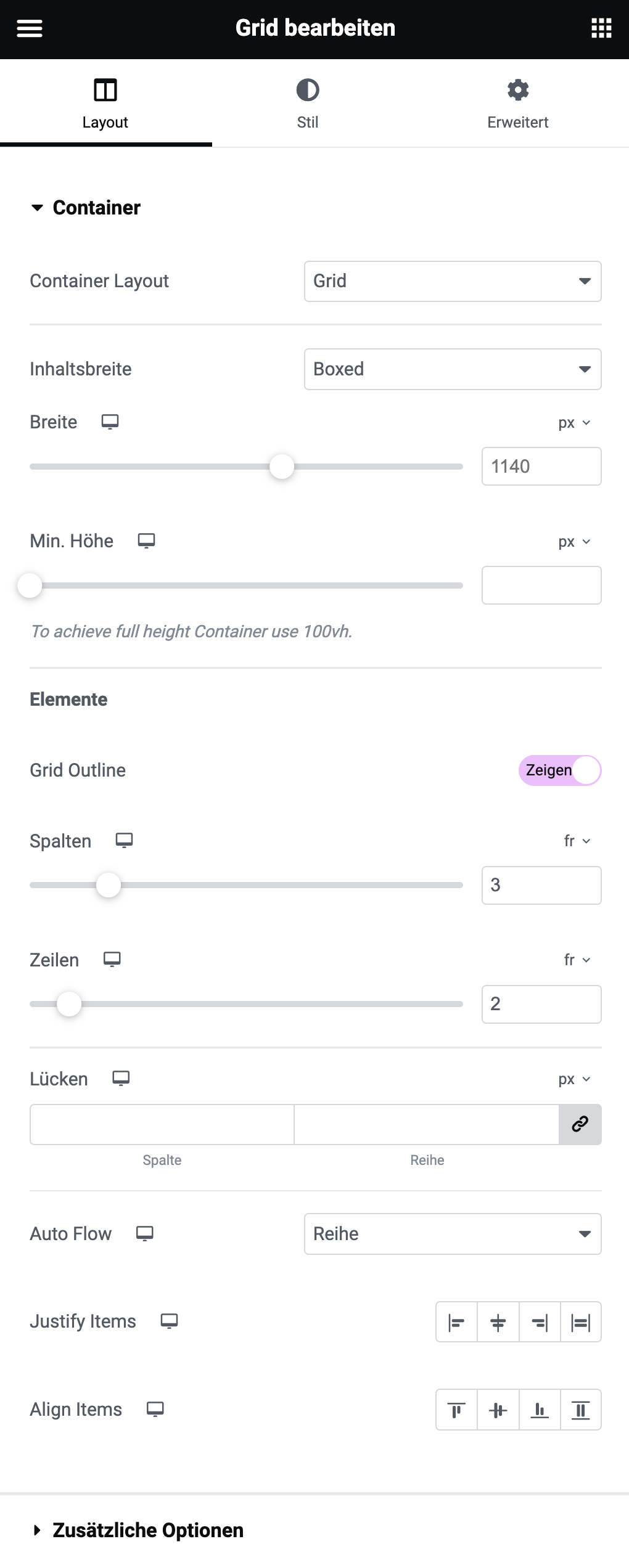Switch to the Stil tab
This screenshot has height=1568, width=629.
(308, 104)
